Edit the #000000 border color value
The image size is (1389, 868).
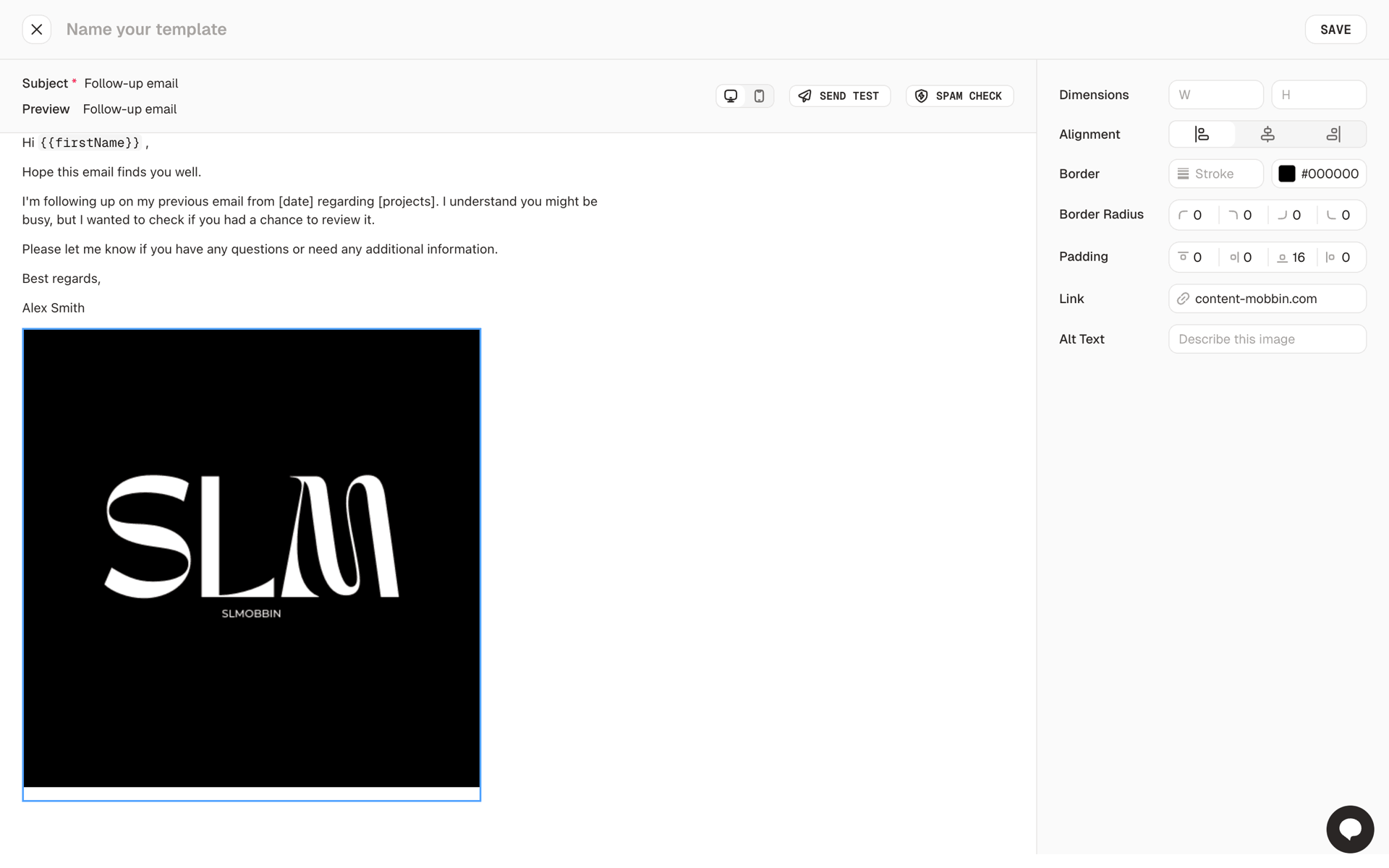point(1329,174)
